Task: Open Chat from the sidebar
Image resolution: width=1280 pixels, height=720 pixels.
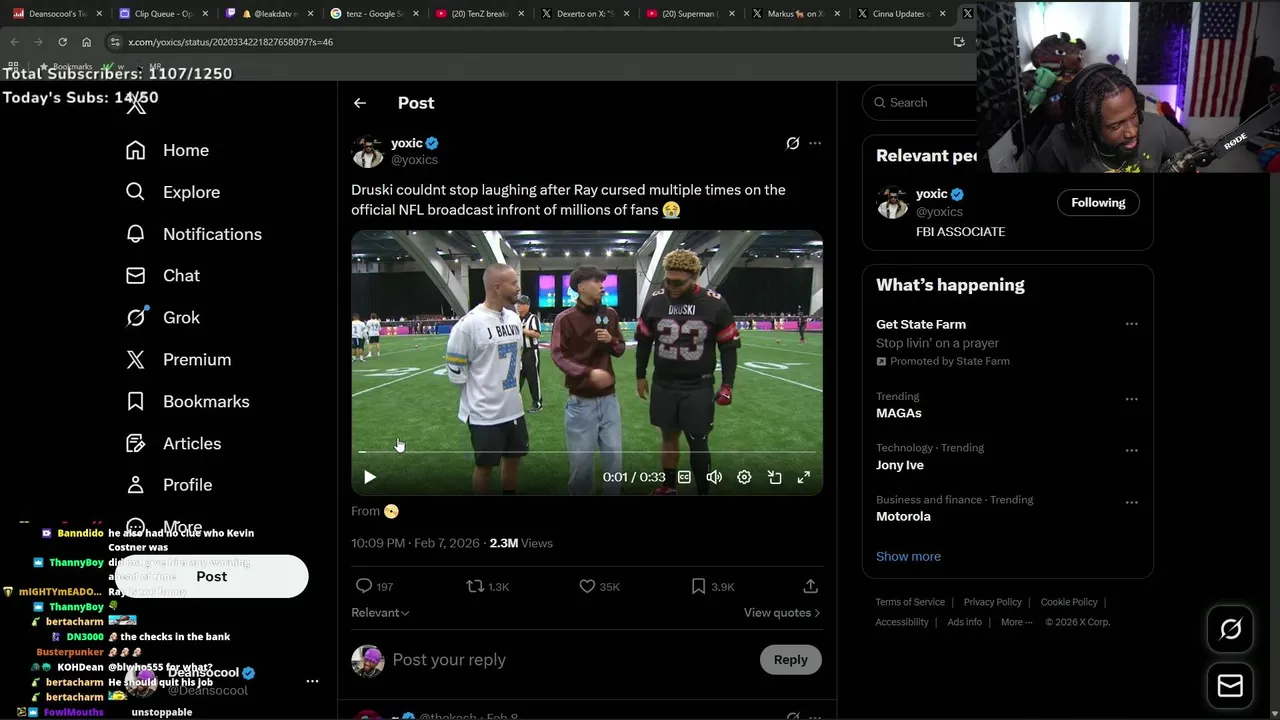Action: coord(162,275)
